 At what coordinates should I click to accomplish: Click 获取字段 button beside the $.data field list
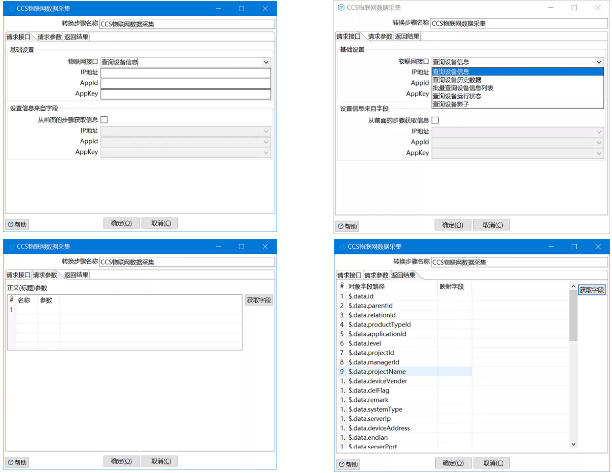tap(591, 289)
